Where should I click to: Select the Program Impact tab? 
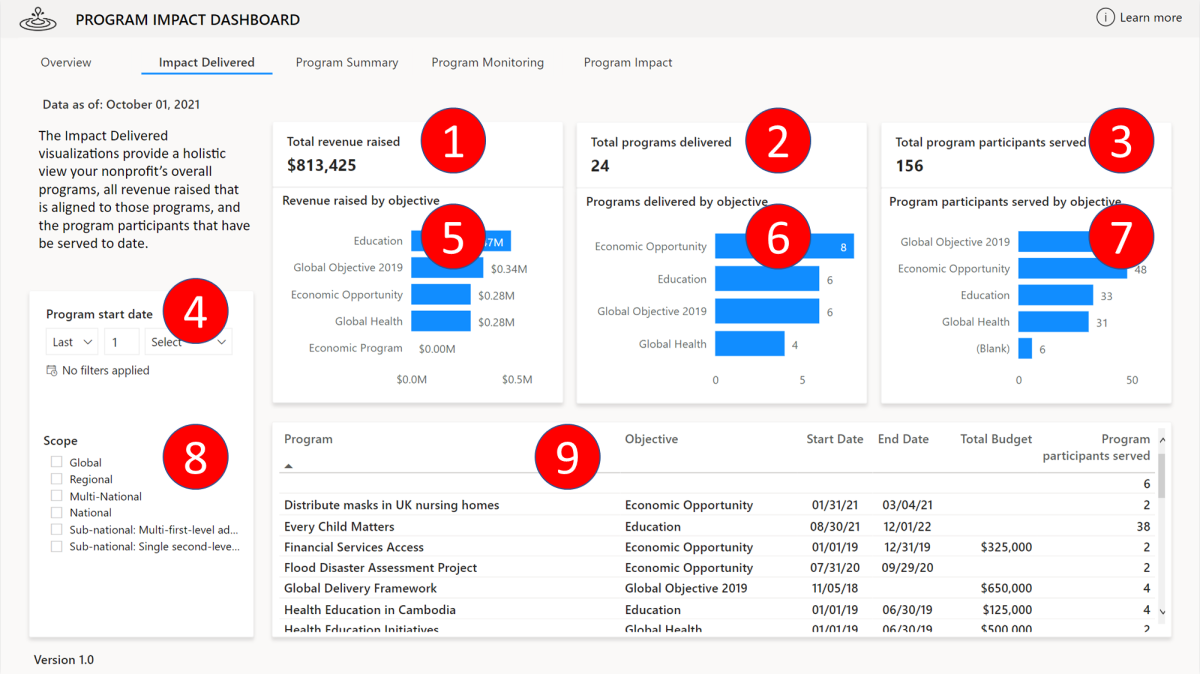point(628,62)
